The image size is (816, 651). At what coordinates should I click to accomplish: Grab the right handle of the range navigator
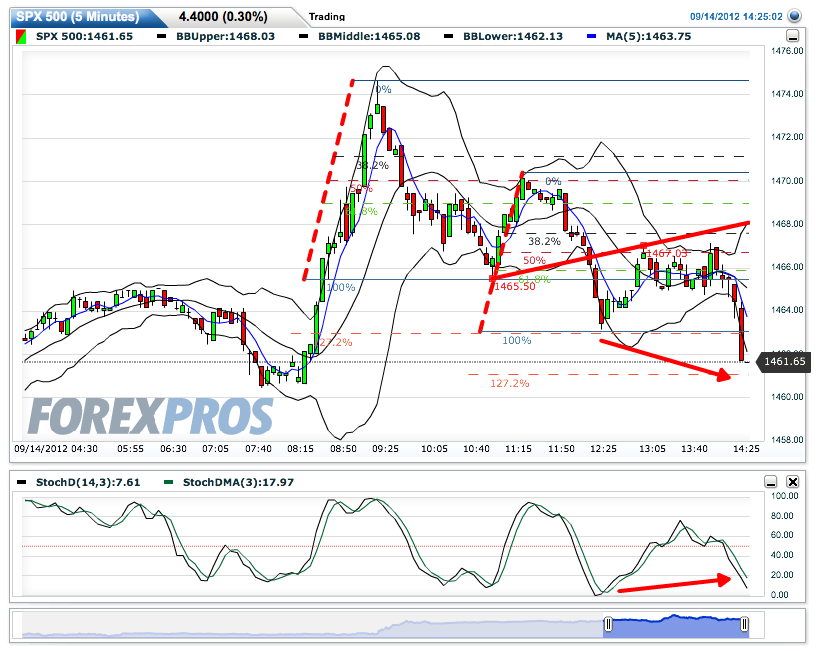[x=745, y=624]
